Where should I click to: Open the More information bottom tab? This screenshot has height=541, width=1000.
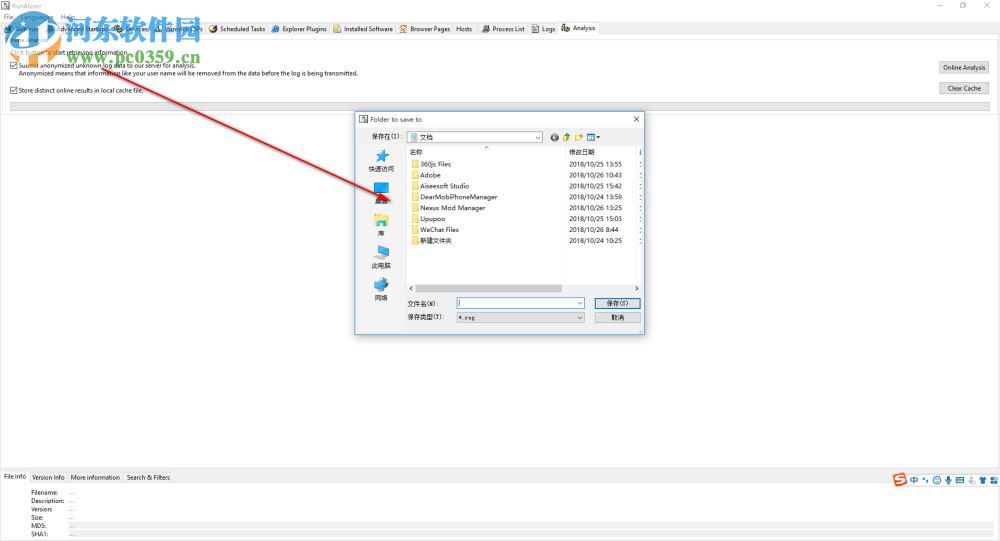click(x=95, y=477)
